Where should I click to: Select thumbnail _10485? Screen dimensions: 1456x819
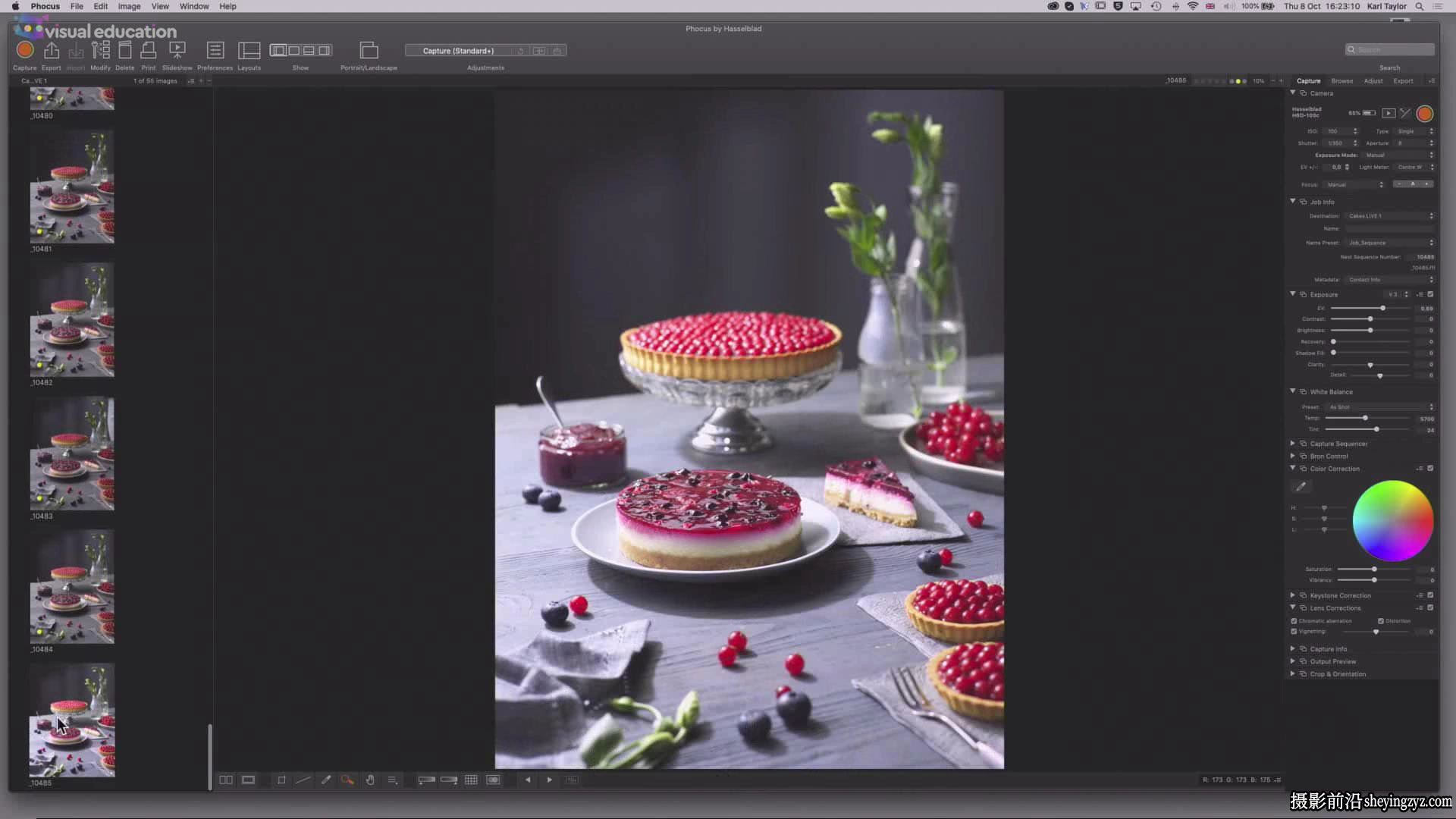coord(72,720)
